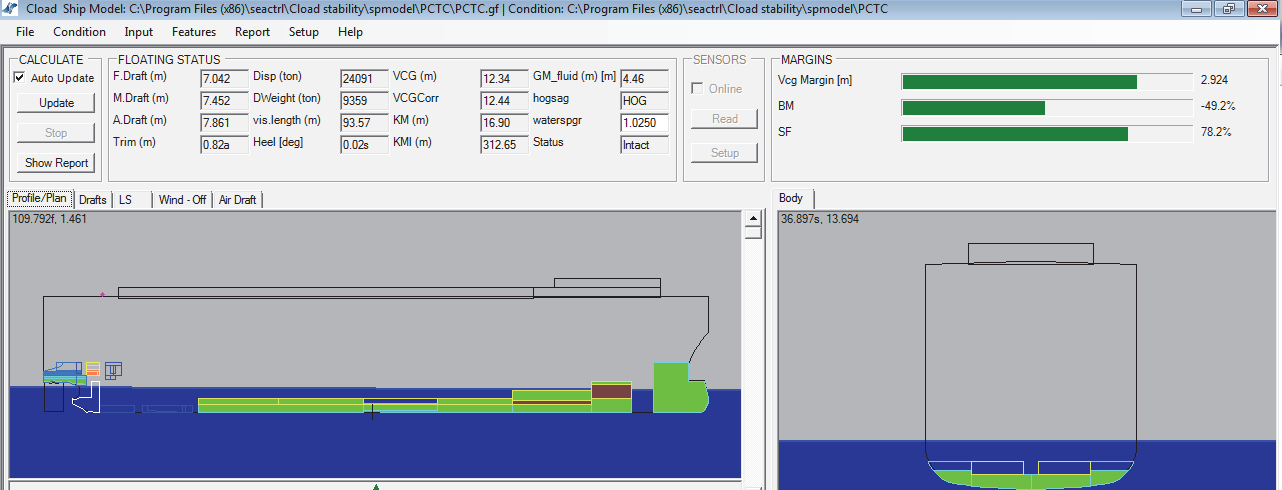Click the VCG value field 12.34
Viewport: 1282px width, 490px height.
(x=504, y=78)
